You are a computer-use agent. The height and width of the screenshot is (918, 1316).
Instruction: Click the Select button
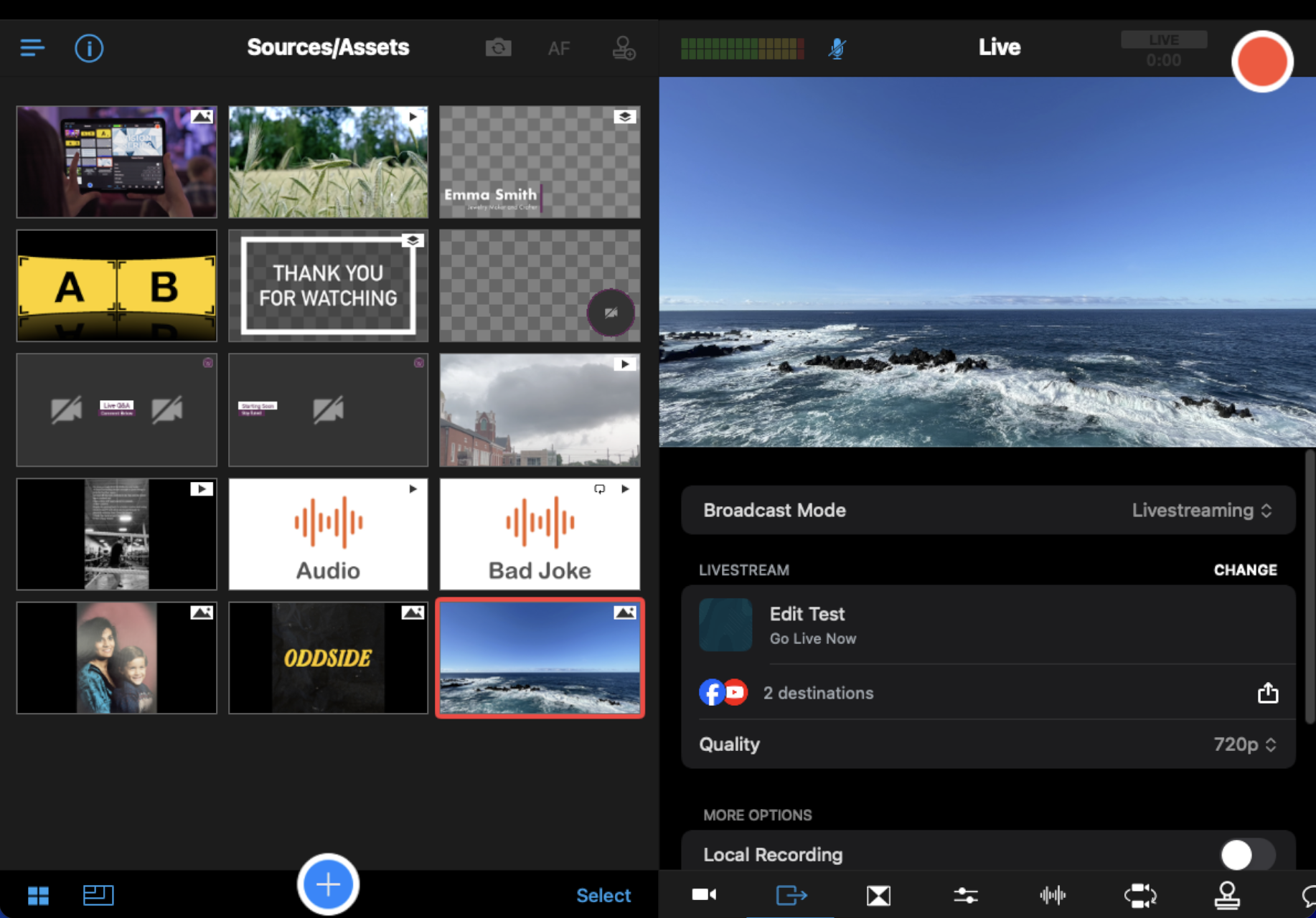(603, 895)
